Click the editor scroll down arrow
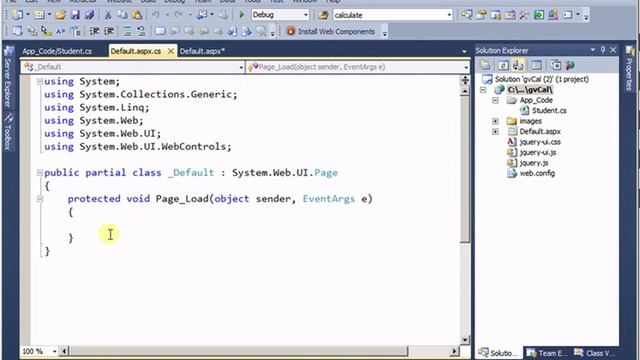 465,340
